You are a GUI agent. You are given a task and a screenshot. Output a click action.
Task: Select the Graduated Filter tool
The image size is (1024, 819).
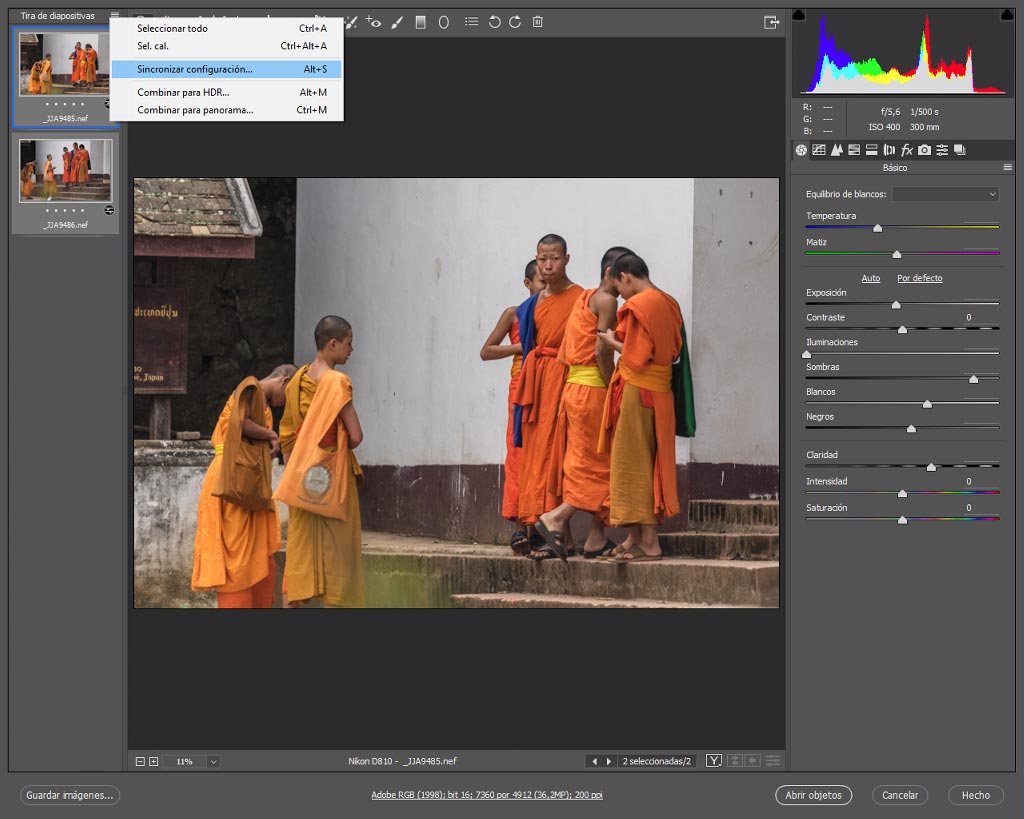(421, 22)
